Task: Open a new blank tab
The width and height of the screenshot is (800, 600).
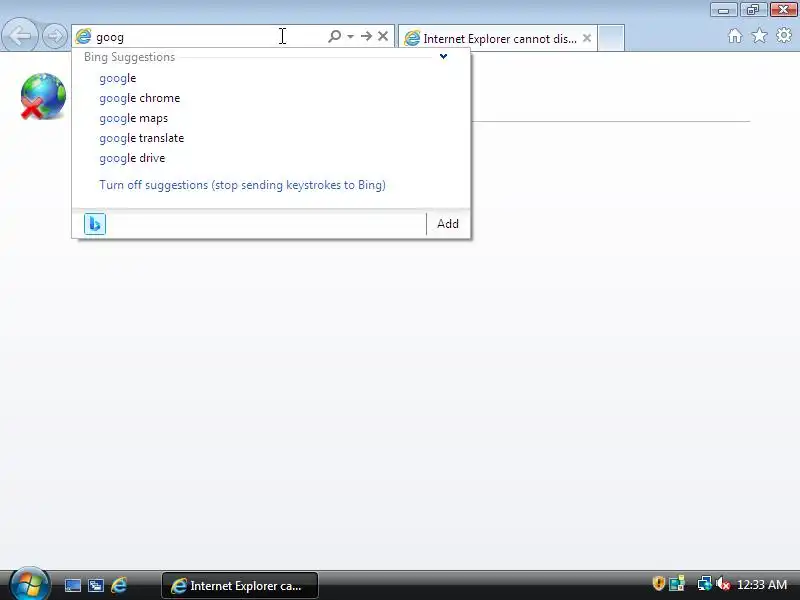Action: tap(611, 38)
